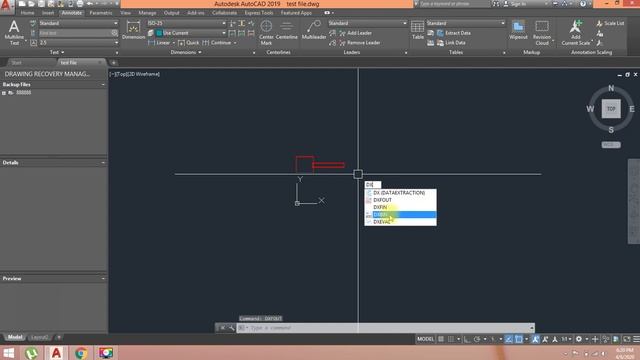Open the Scale List
640x360 pixels.
point(610,23)
